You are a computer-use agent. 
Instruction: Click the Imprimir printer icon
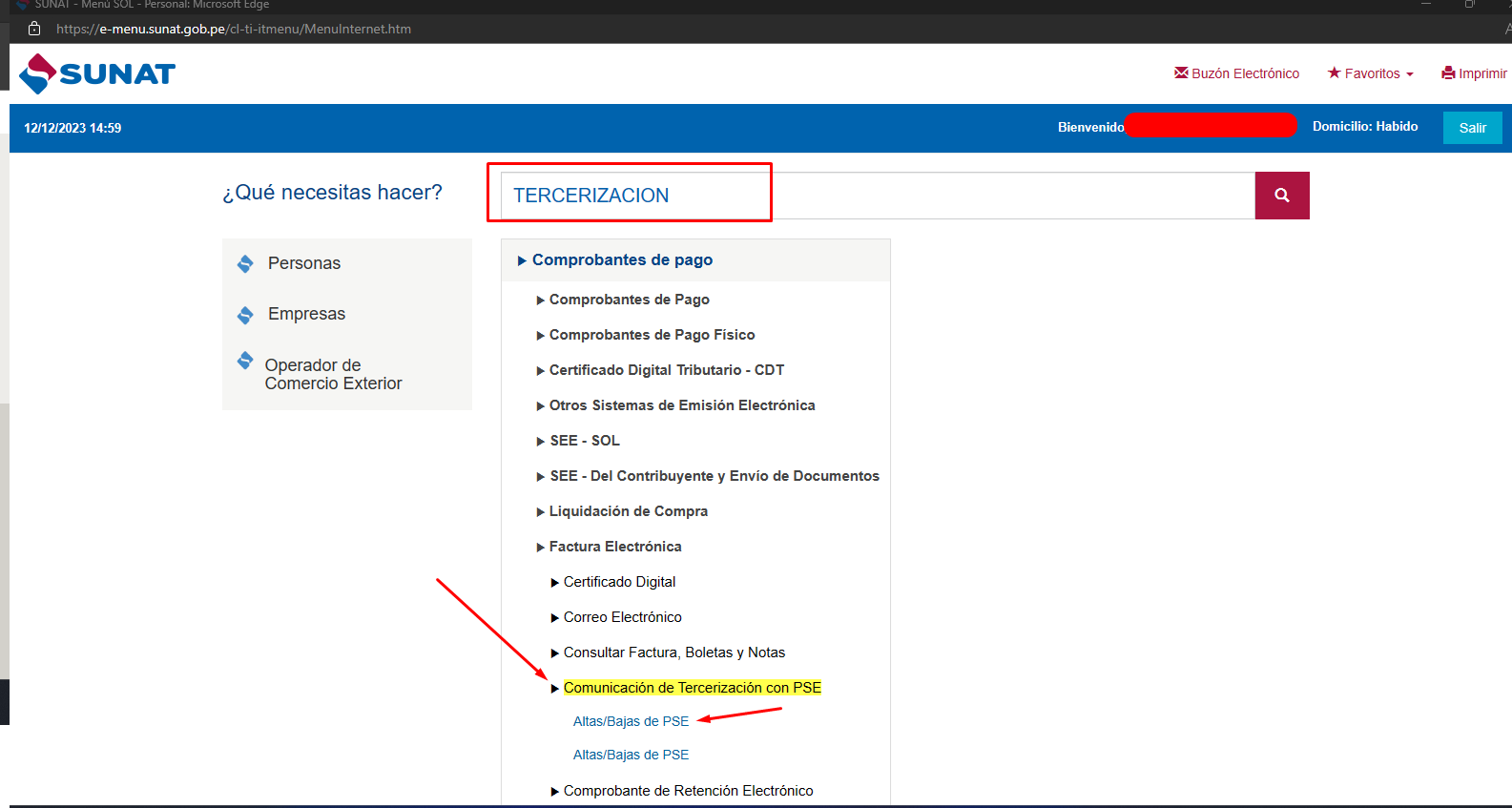pos(1448,73)
